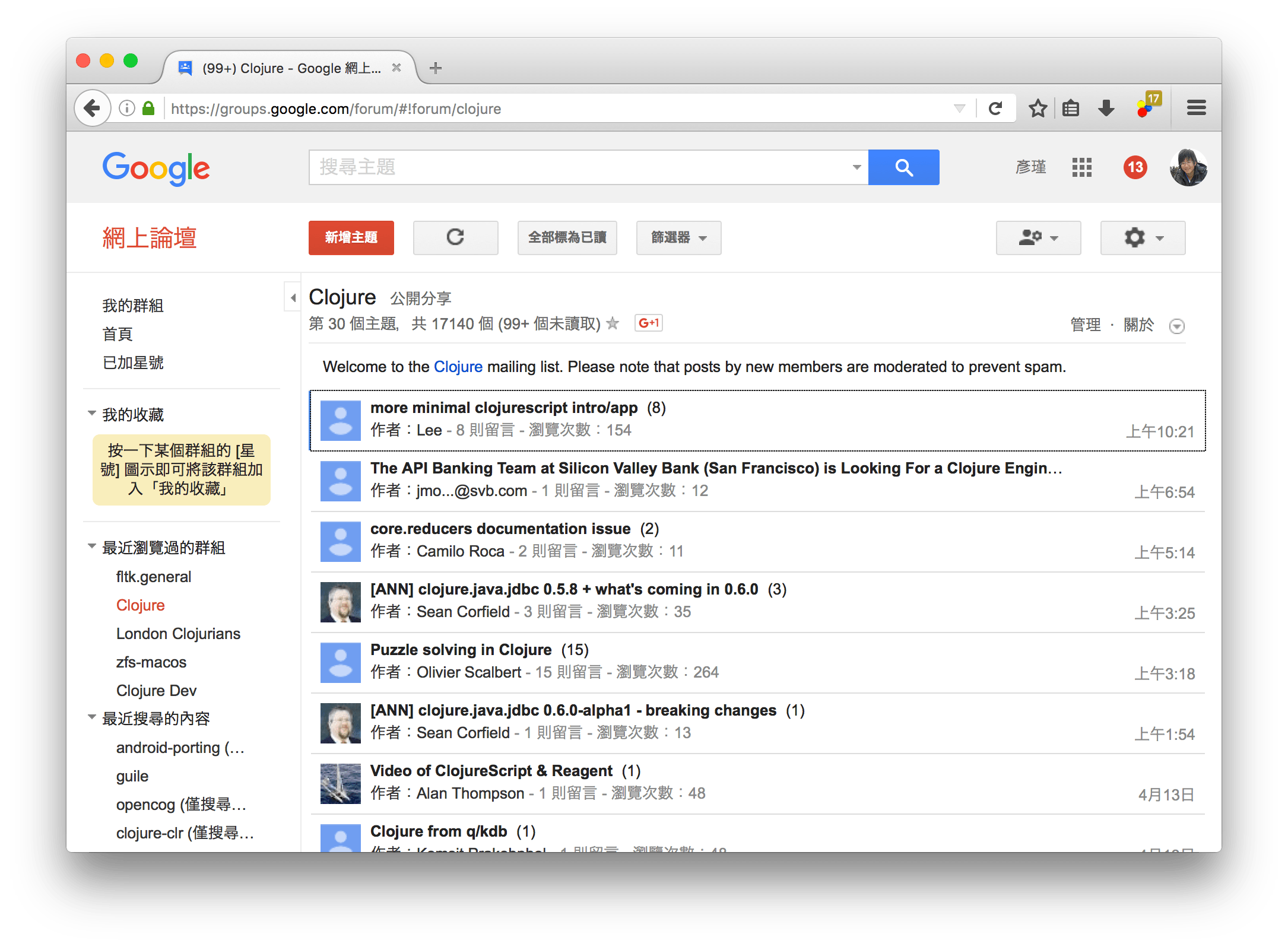
Task: Expand the group info circle arrow next to 關於
Action: (x=1176, y=326)
